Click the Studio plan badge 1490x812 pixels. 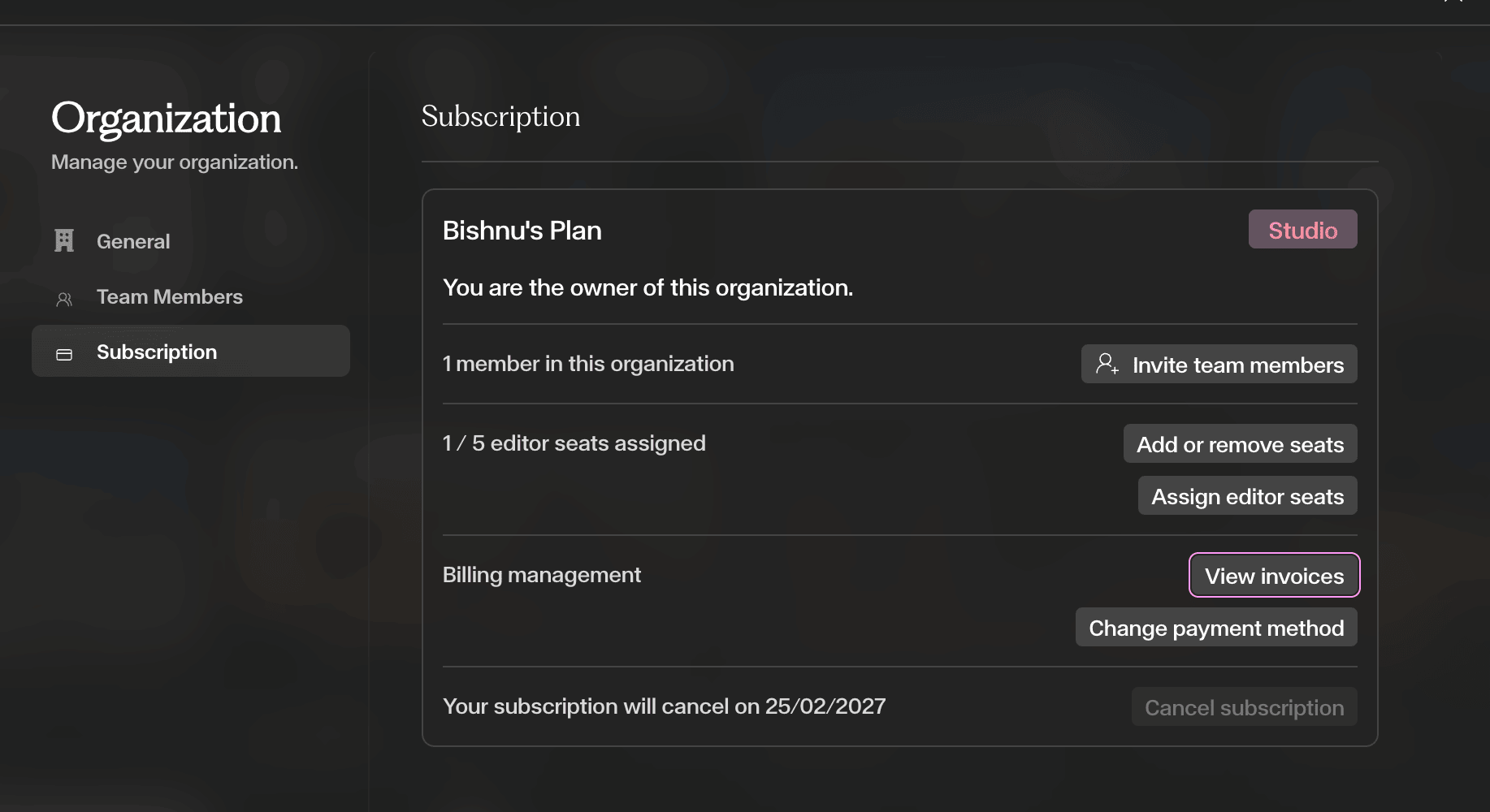1302,229
